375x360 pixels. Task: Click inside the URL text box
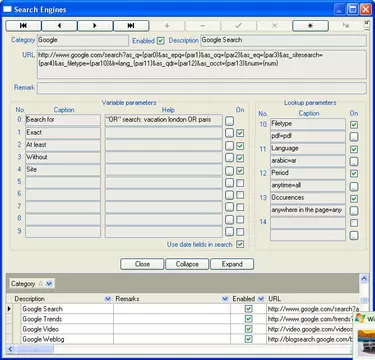pos(202,64)
